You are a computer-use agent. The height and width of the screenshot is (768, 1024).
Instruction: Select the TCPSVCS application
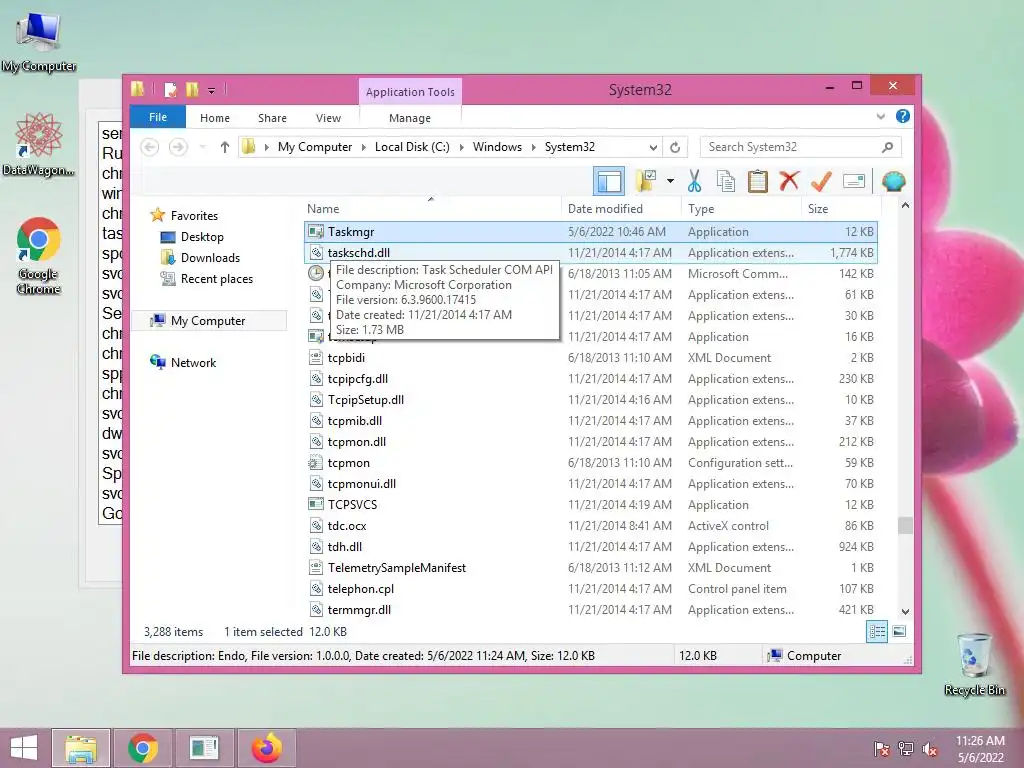coord(590,505)
